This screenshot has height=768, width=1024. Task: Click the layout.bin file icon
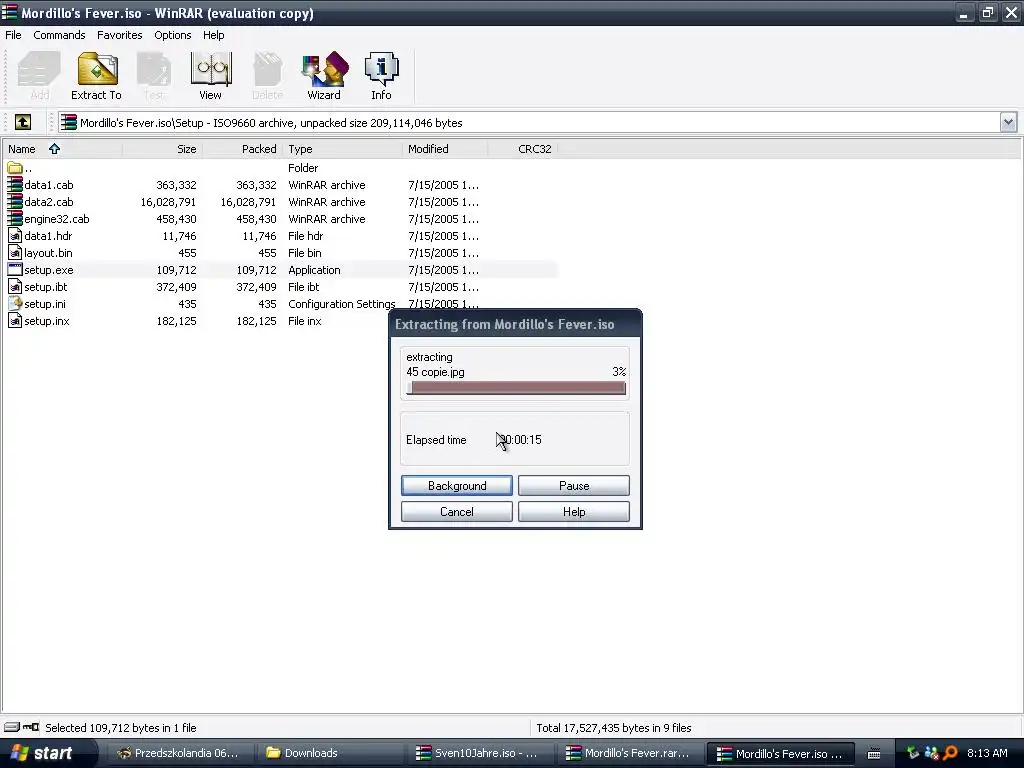pos(15,253)
